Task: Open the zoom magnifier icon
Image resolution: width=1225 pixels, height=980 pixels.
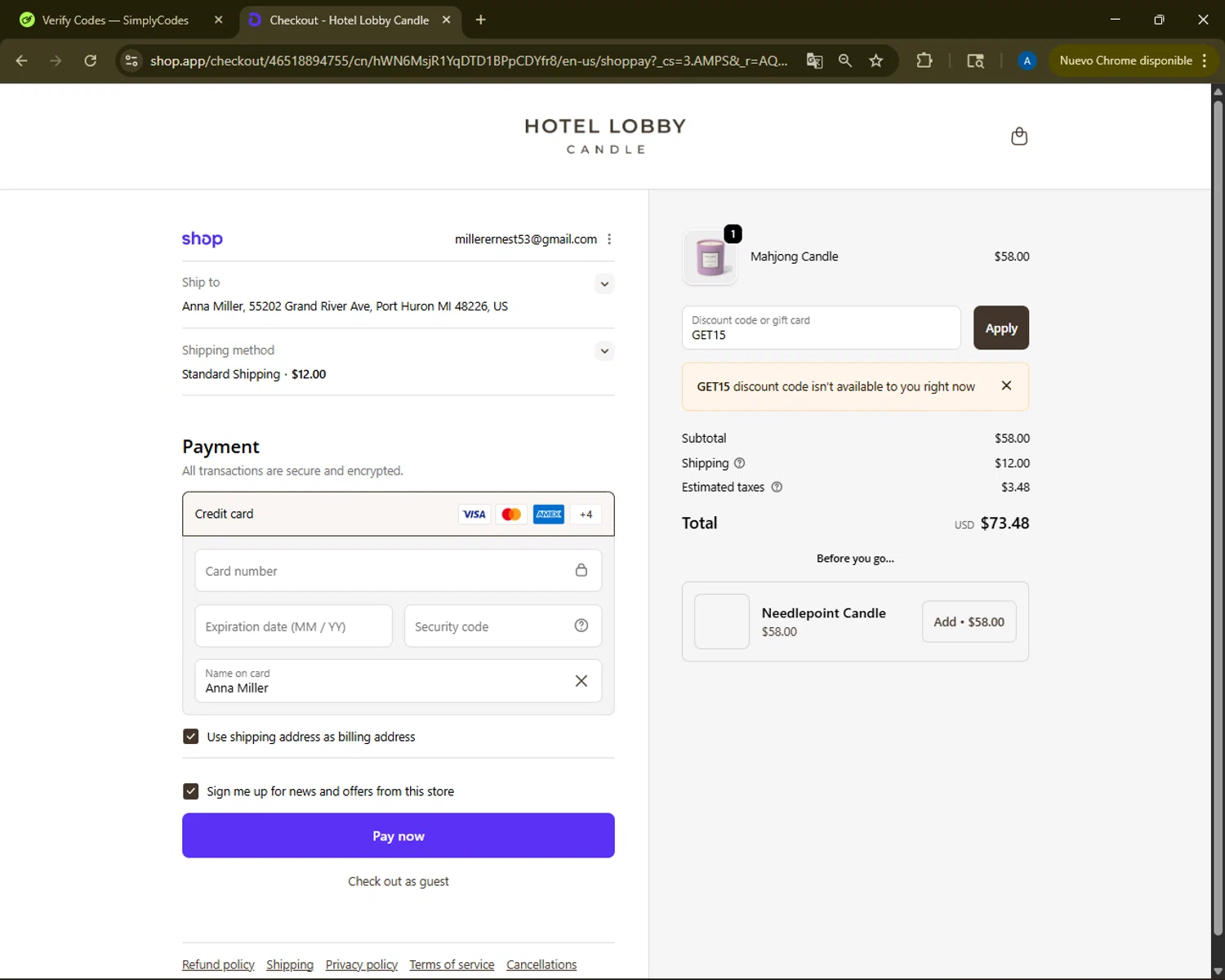Action: pyautogui.click(x=845, y=60)
